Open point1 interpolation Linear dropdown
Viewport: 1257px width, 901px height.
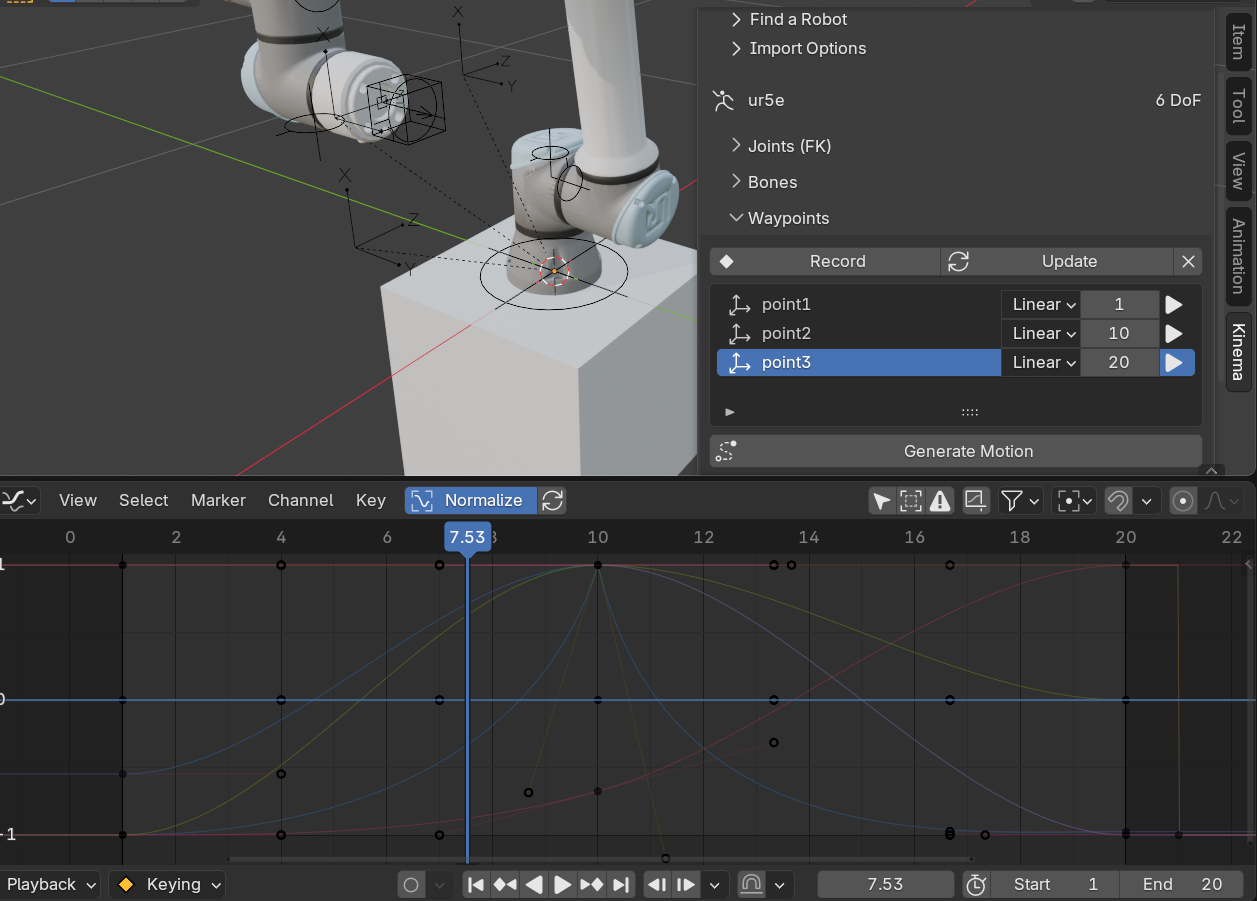pos(1041,304)
